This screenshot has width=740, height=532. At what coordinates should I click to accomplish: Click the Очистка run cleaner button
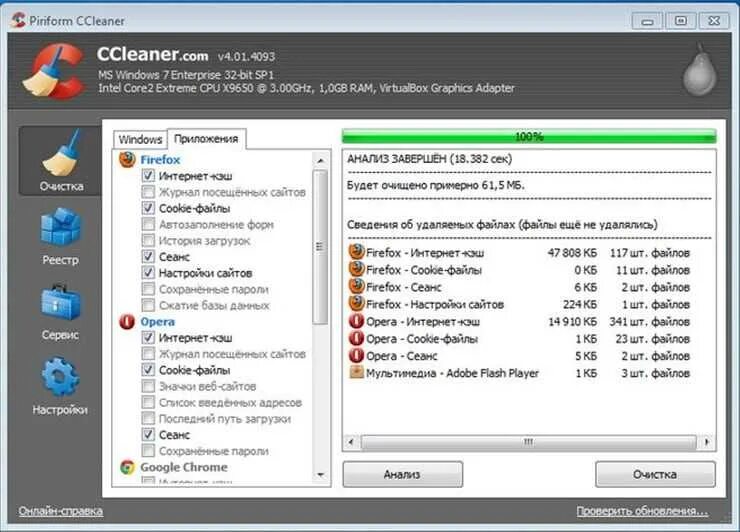(655, 474)
